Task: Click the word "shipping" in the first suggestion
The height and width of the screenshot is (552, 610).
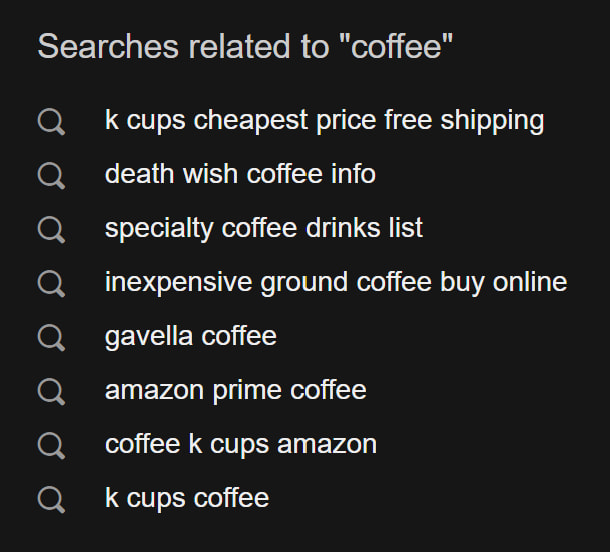Action: tap(492, 121)
